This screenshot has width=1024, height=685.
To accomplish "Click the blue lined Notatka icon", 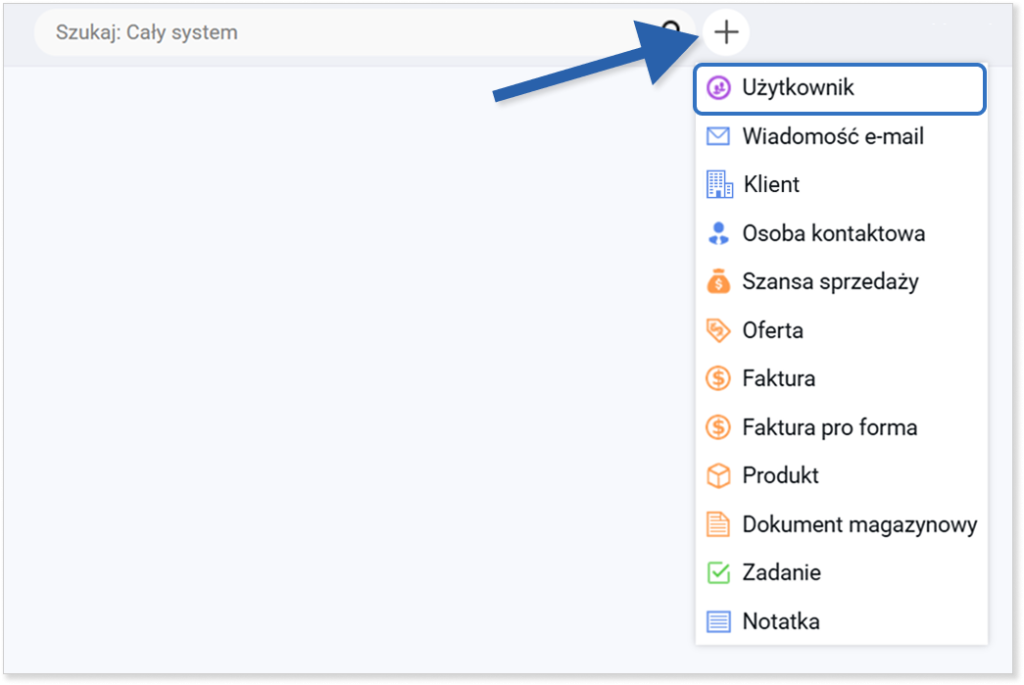I will pyautogui.click(x=718, y=621).
